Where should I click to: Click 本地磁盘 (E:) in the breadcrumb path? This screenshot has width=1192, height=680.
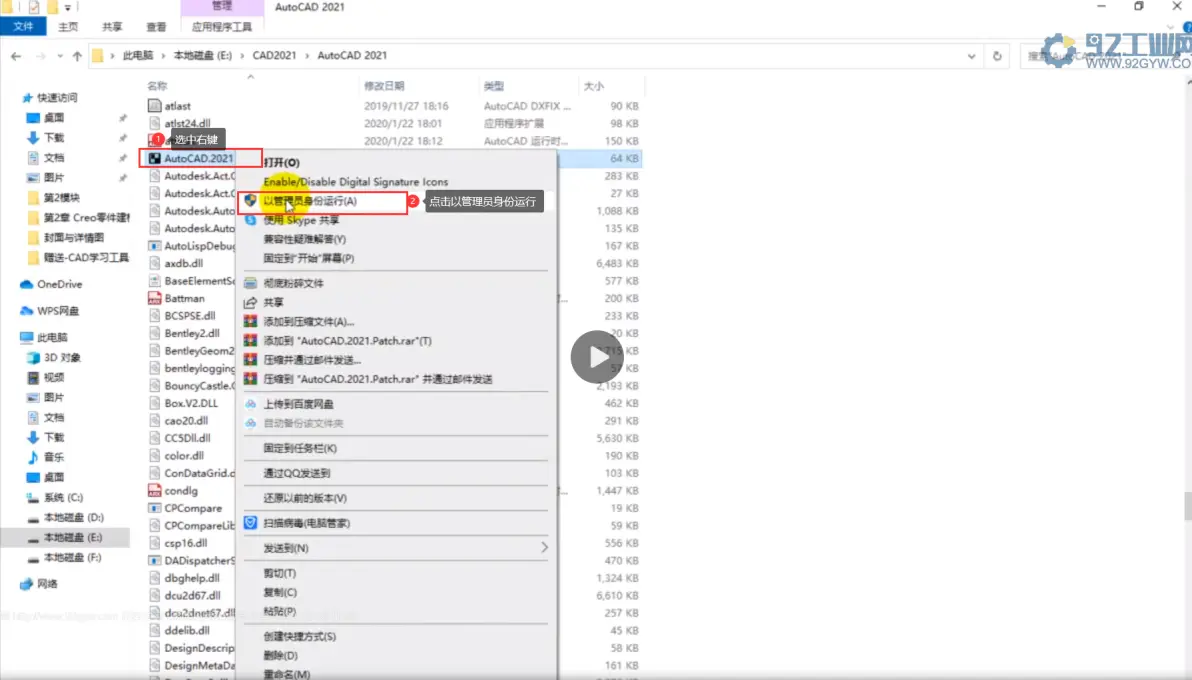click(x=203, y=56)
